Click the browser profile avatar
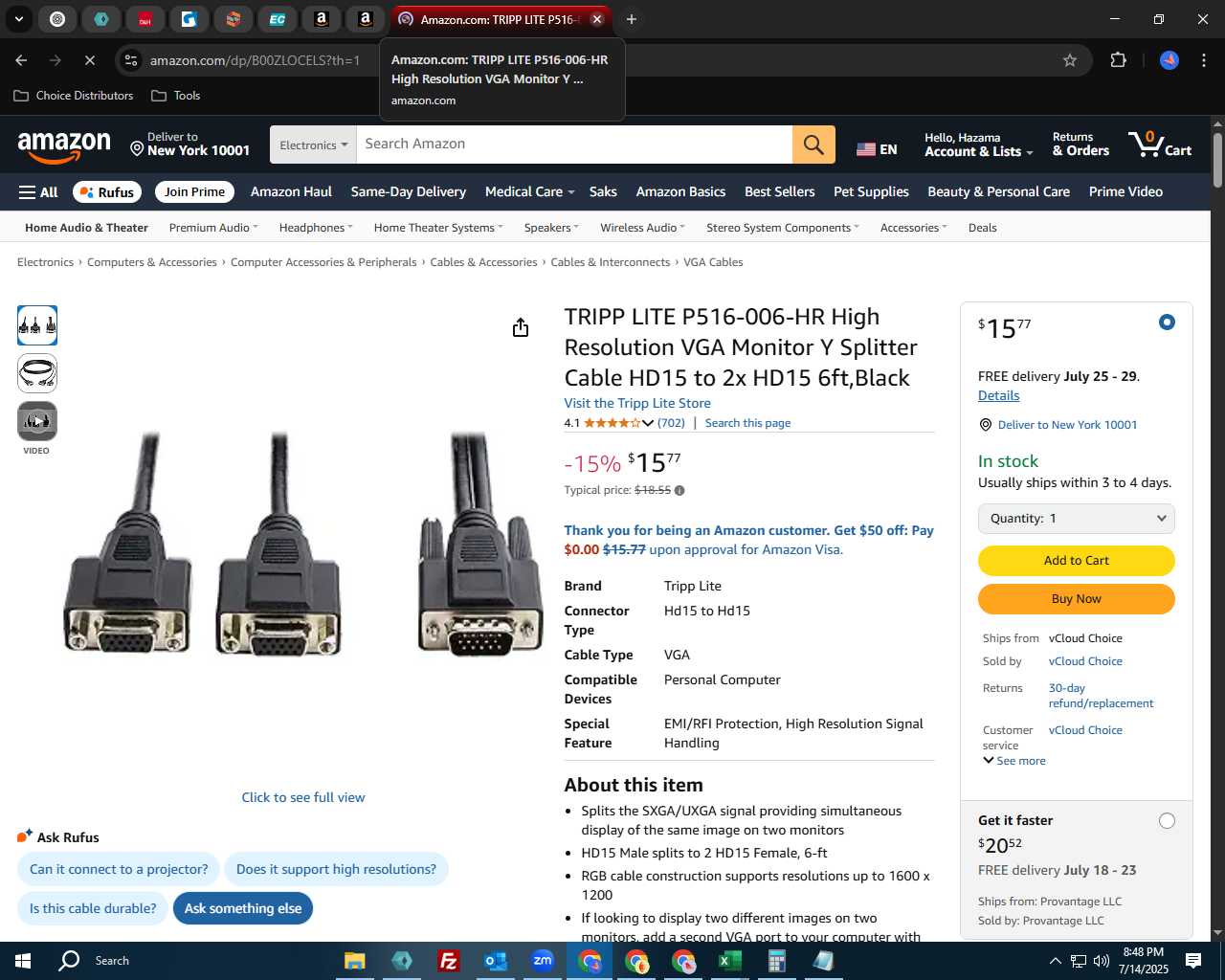 click(x=1169, y=60)
